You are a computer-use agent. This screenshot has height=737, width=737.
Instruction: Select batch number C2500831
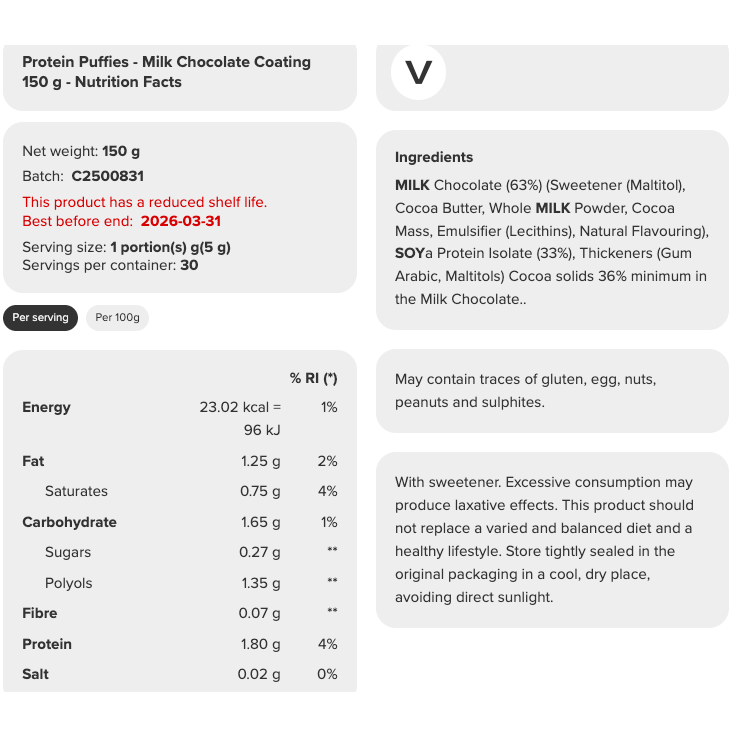(x=108, y=176)
